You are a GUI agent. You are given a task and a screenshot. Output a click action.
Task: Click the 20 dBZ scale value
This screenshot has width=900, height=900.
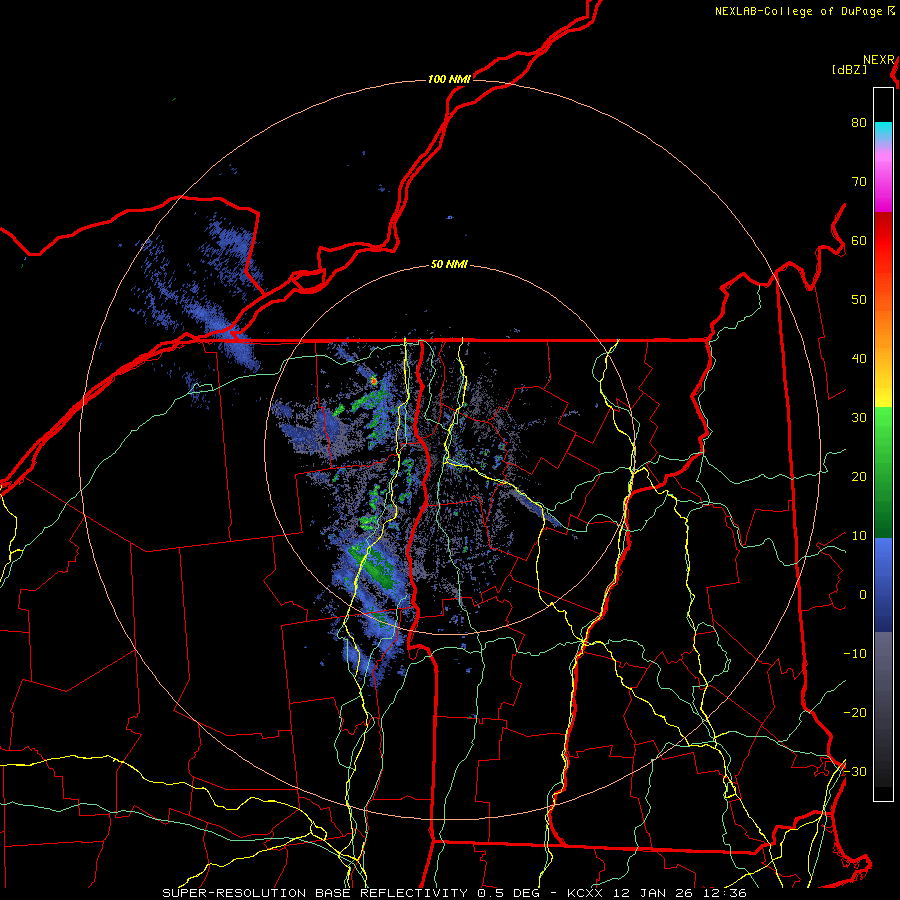coord(859,476)
